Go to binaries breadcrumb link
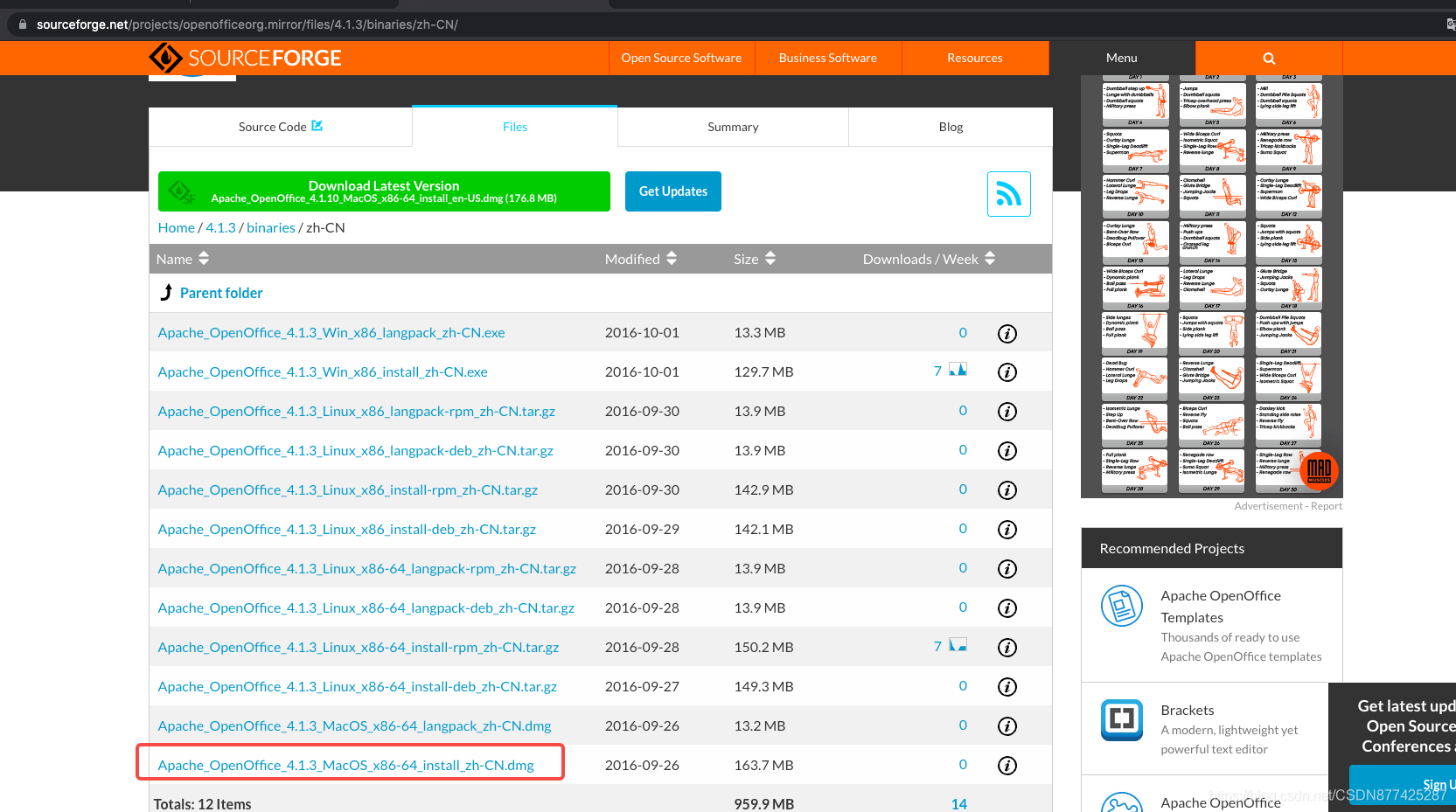The height and width of the screenshot is (812, 1456). (x=271, y=227)
